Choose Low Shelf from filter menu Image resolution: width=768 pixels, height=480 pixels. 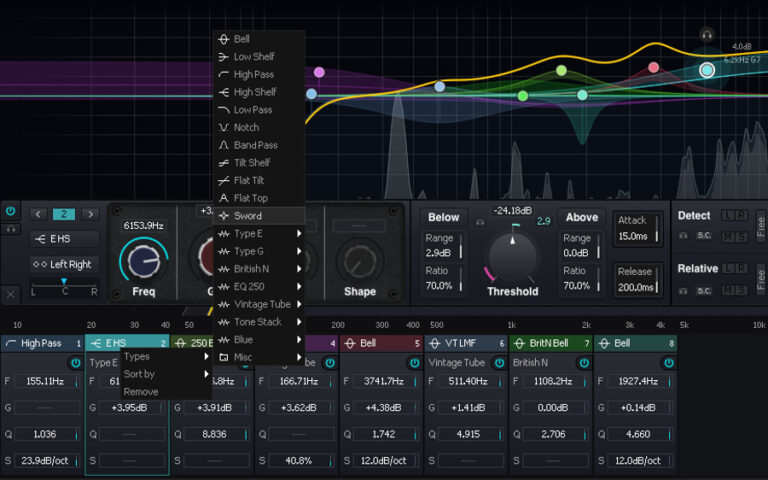click(259, 57)
